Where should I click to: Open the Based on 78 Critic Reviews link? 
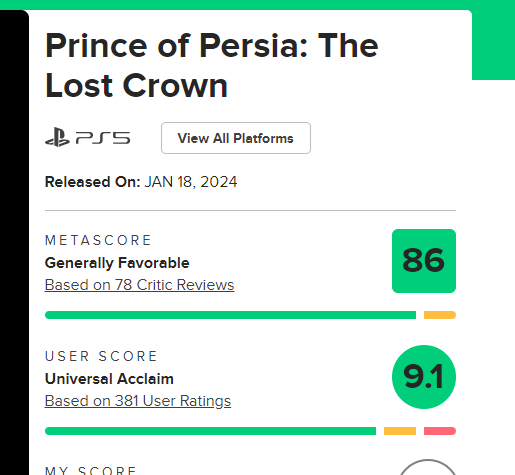pyautogui.click(x=139, y=285)
